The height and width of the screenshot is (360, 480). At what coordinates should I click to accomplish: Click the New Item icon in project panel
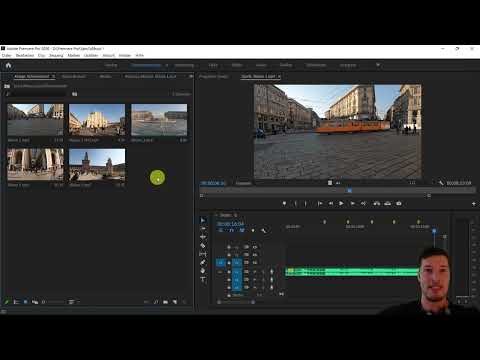(175, 302)
